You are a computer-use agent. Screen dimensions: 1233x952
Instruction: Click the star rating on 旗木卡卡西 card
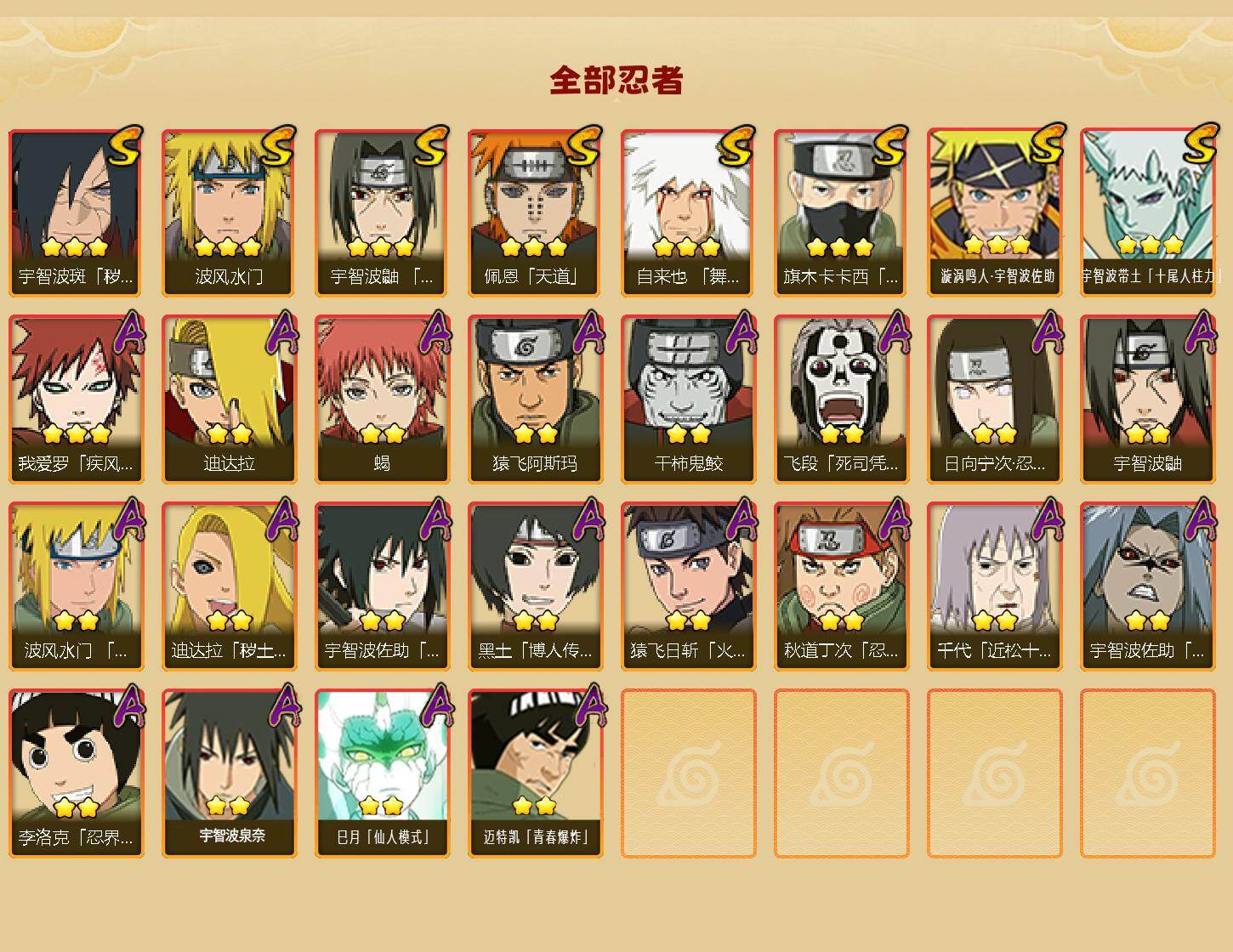tap(840, 247)
